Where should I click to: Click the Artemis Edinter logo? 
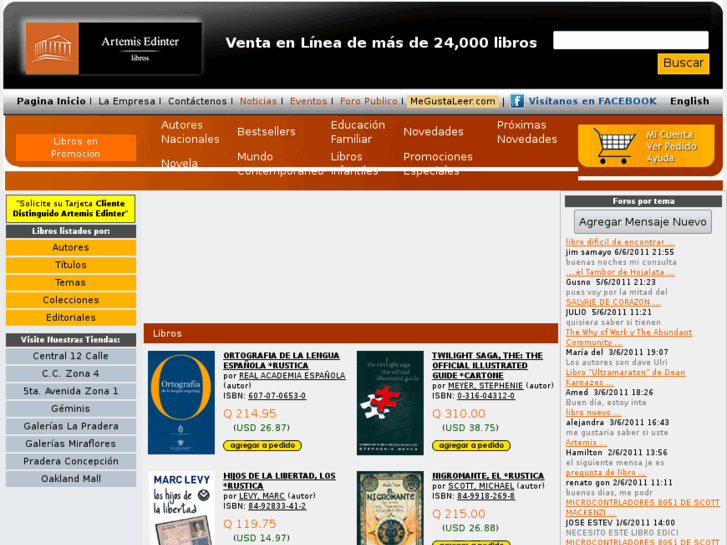114,48
